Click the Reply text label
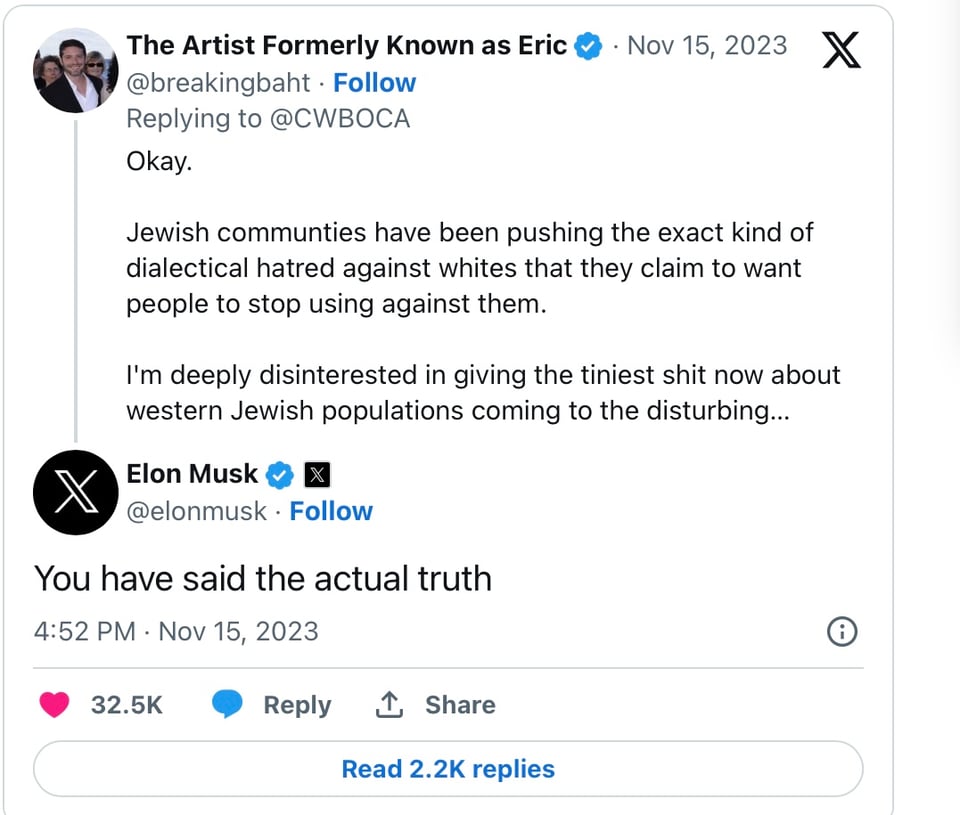Image resolution: width=960 pixels, height=815 pixels. (x=297, y=705)
